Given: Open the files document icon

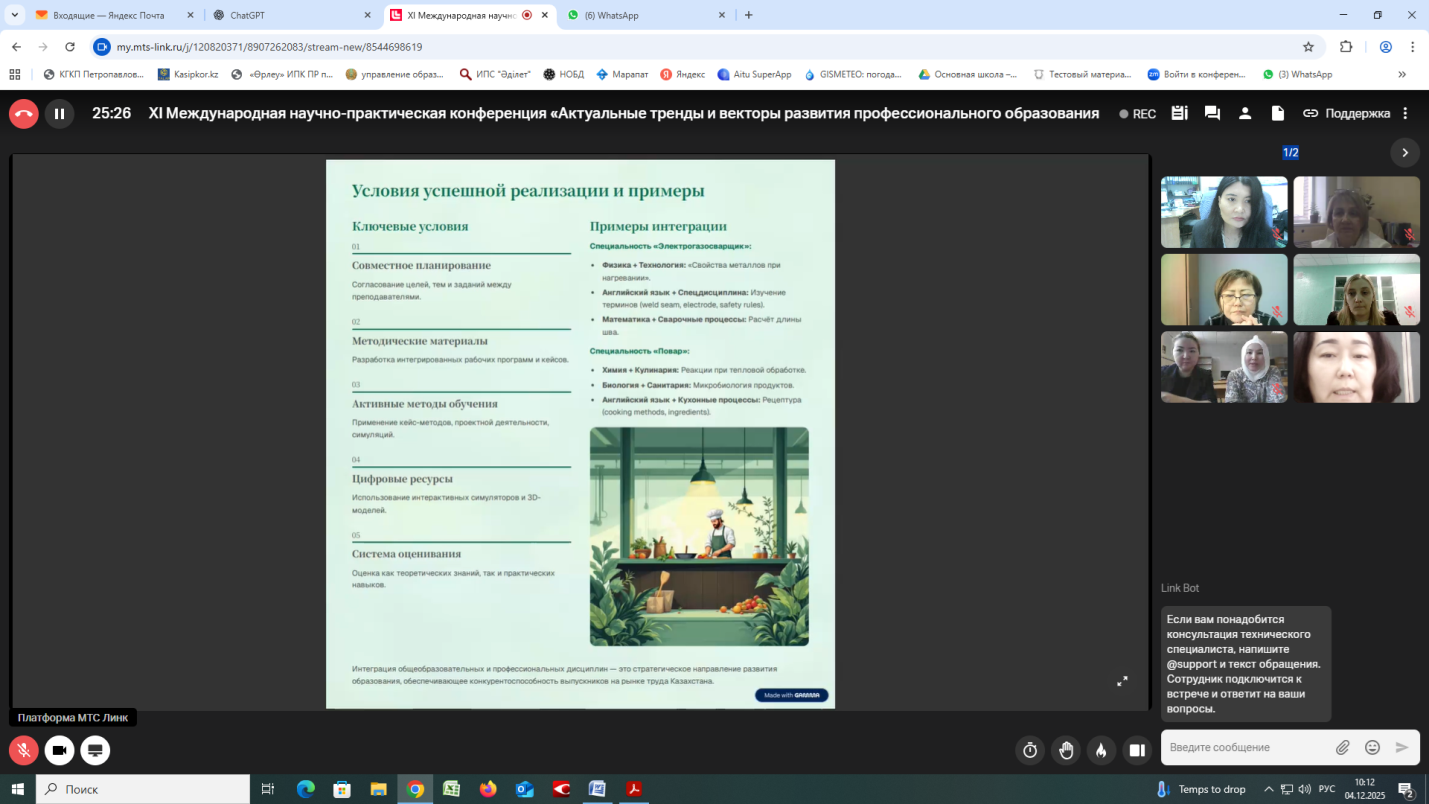Looking at the screenshot, I should tap(1277, 114).
